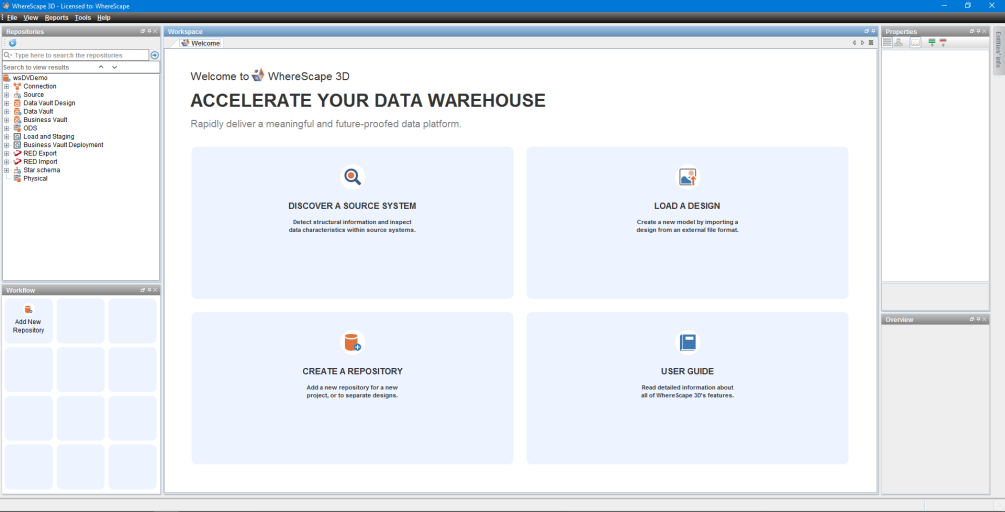Open the View menu
Image resolution: width=1005 pixels, height=512 pixels.
click(31, 18)
